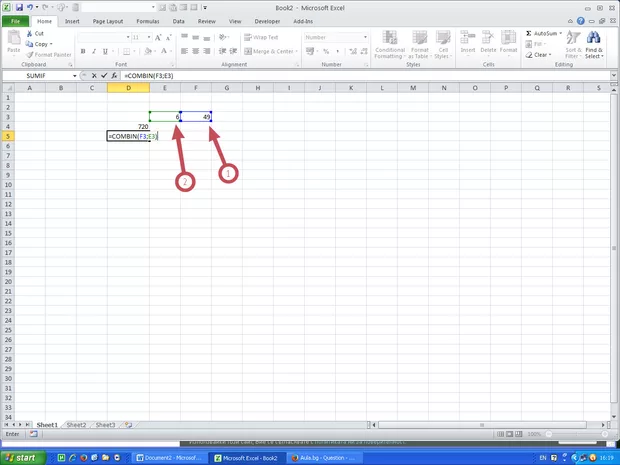Click the Center horizontal alignment icon

click(x=195, y=51)
